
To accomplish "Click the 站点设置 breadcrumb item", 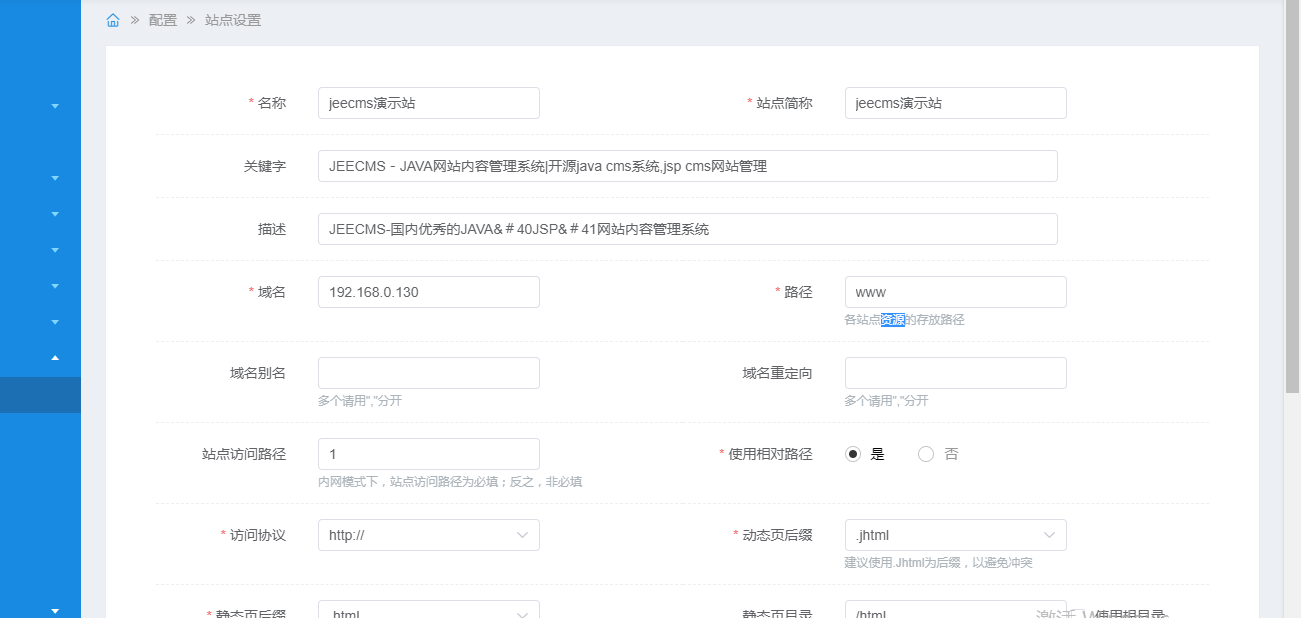I will coord(233,20).
